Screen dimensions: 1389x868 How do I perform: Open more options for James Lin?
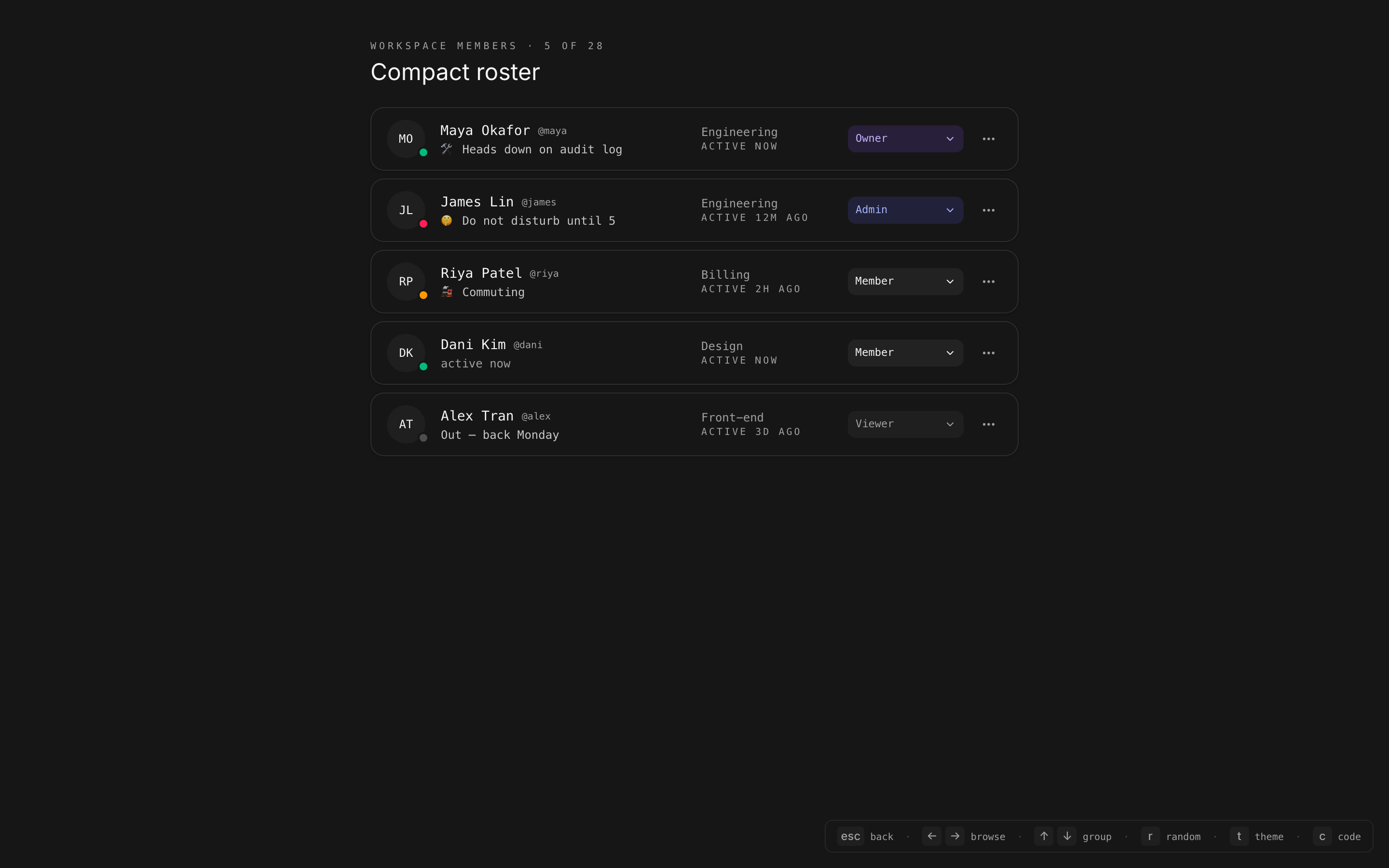tap(988, 210)
